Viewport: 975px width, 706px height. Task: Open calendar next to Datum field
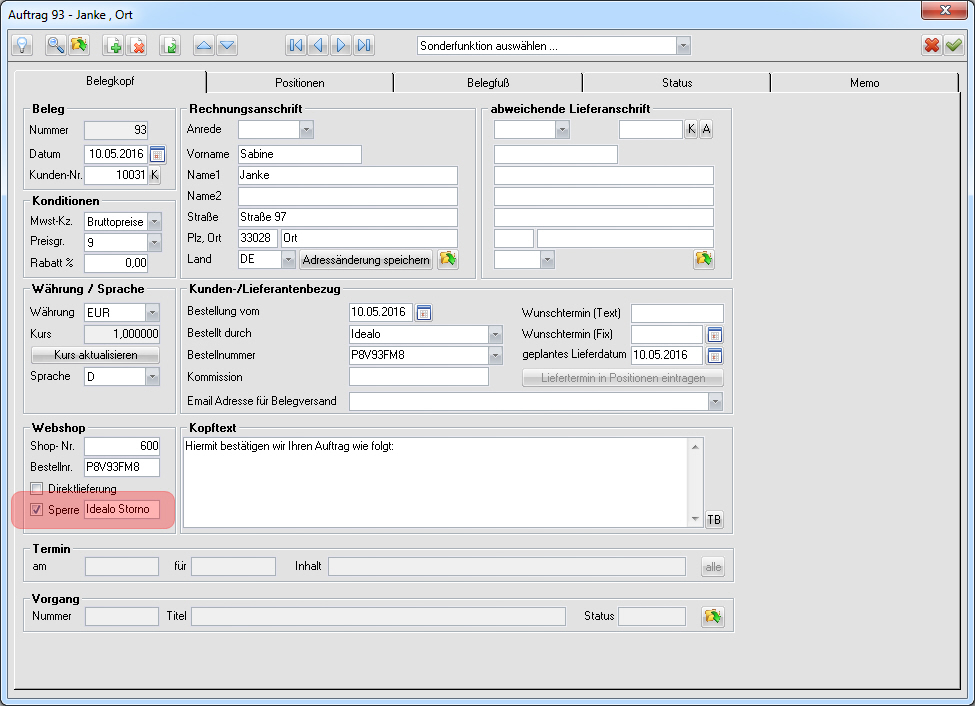tap(157, 154)
